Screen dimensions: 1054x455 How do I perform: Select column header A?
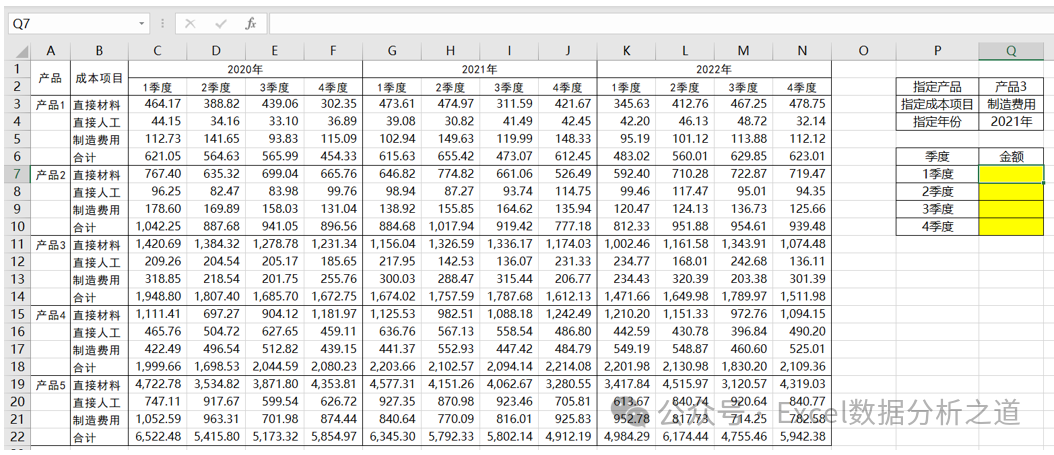[x=50, y=52]
